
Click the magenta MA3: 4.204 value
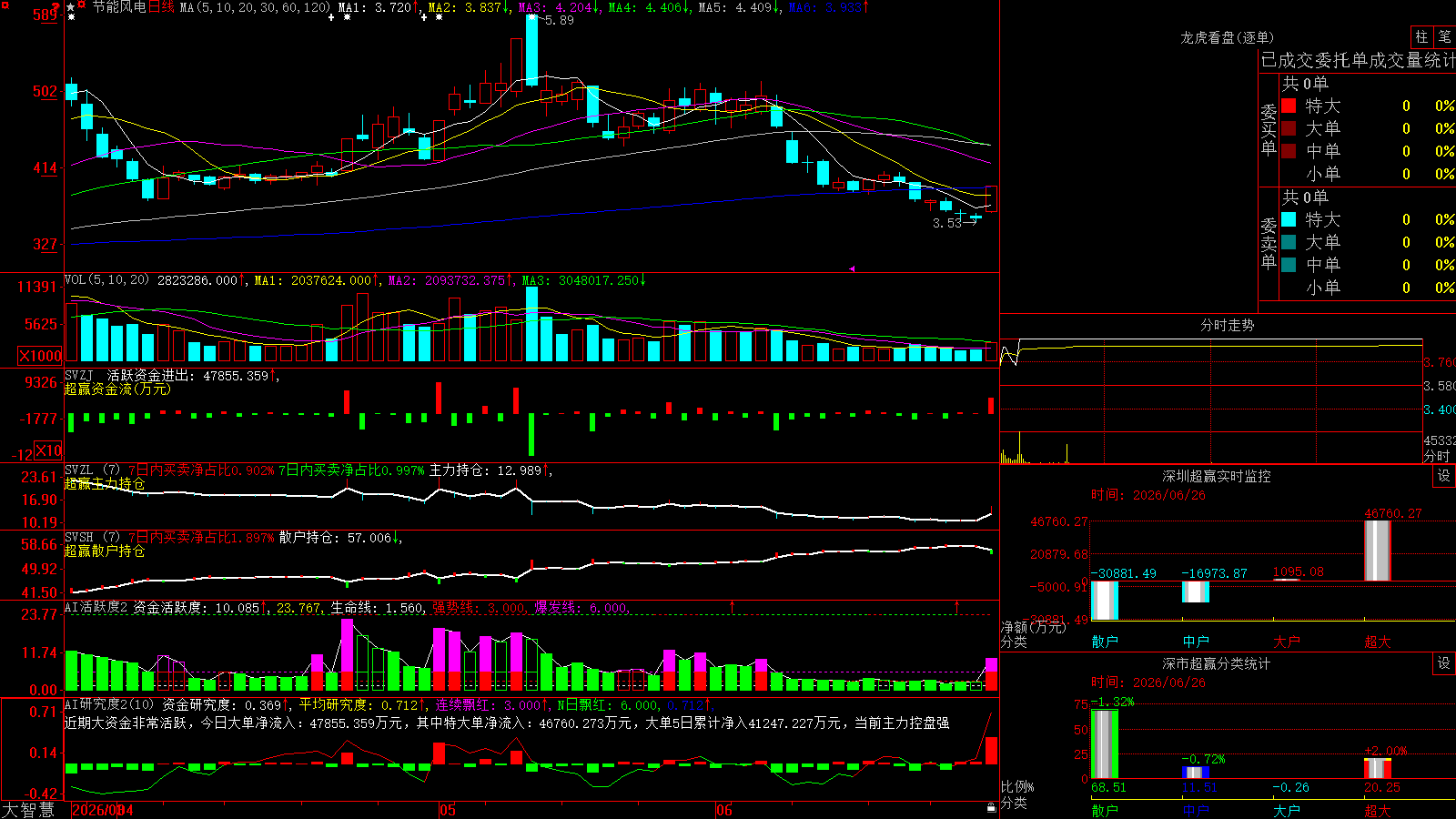[x=555, y=7]
